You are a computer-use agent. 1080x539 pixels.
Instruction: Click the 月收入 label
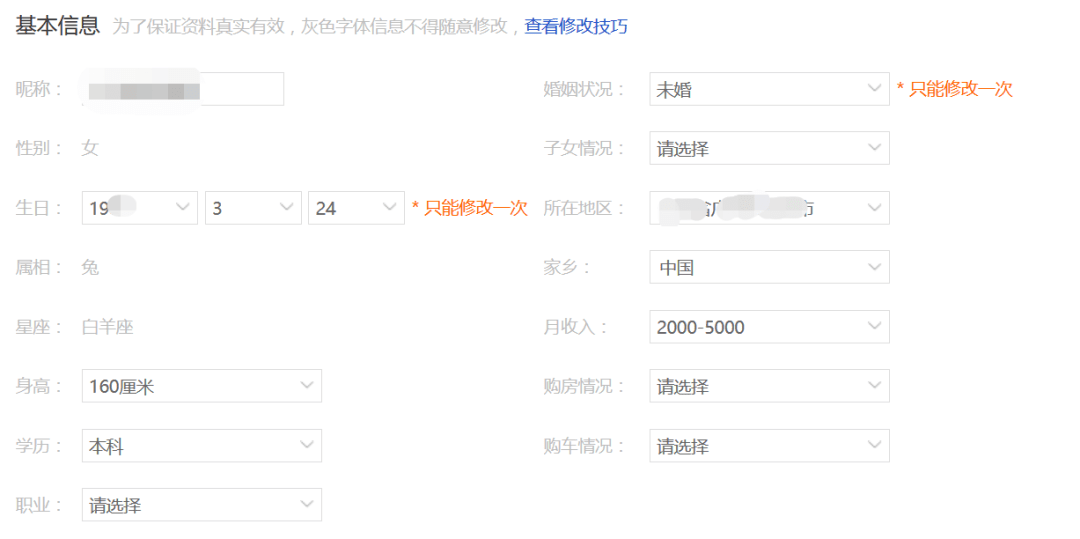point(575,327)
